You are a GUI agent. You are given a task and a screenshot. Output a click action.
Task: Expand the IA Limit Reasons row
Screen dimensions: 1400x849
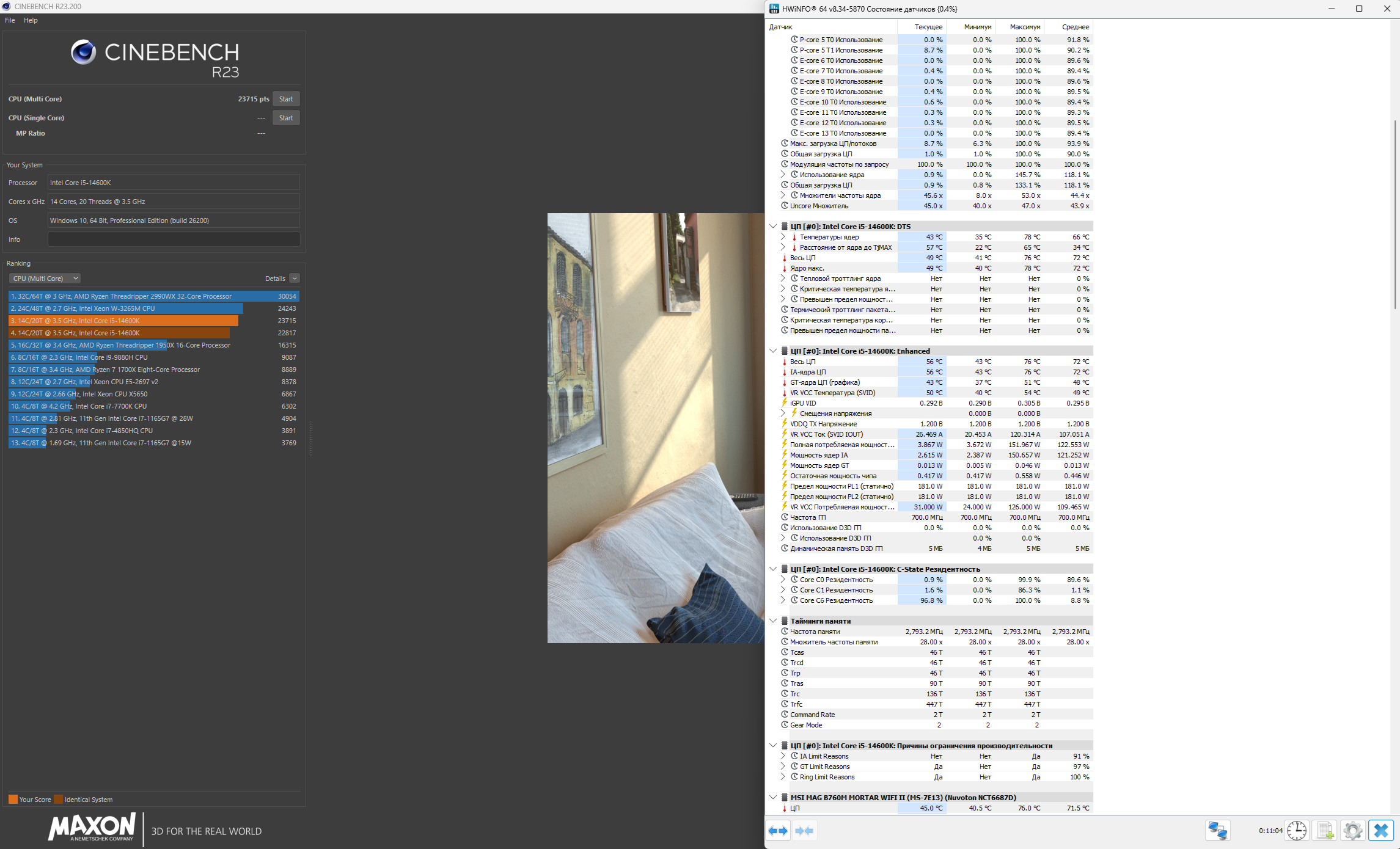pyautogui.click(x=783, y=756)
